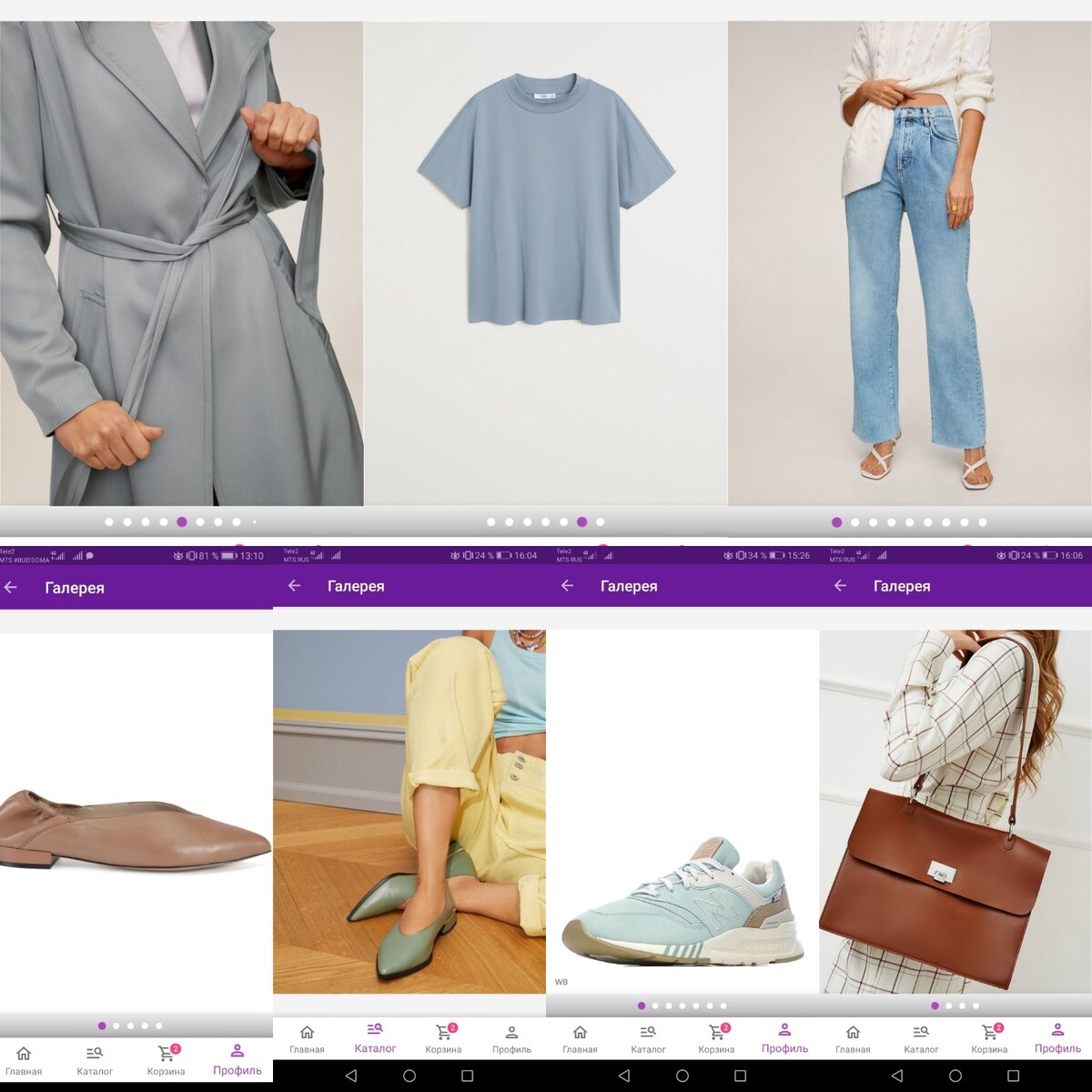Tap Android home circle under brown bag screen

pyautogui.click(x=955, y=1076)
